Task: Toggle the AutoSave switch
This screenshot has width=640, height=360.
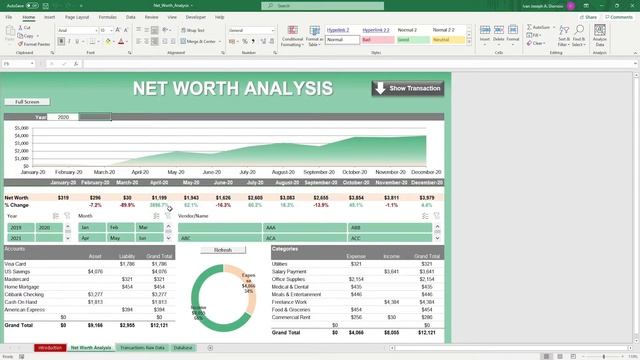Action: (32, 6)
